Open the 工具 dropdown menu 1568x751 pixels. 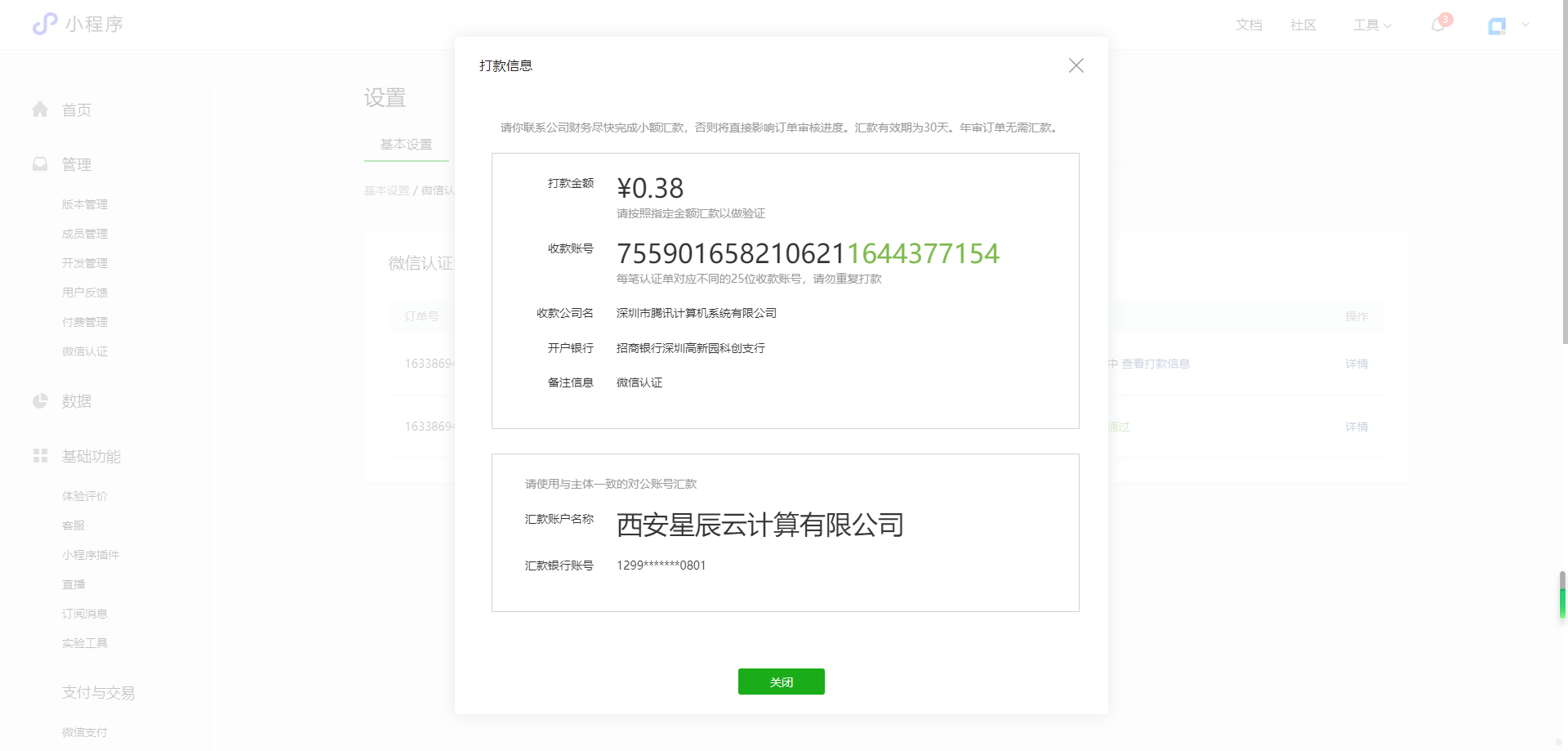1372,25
